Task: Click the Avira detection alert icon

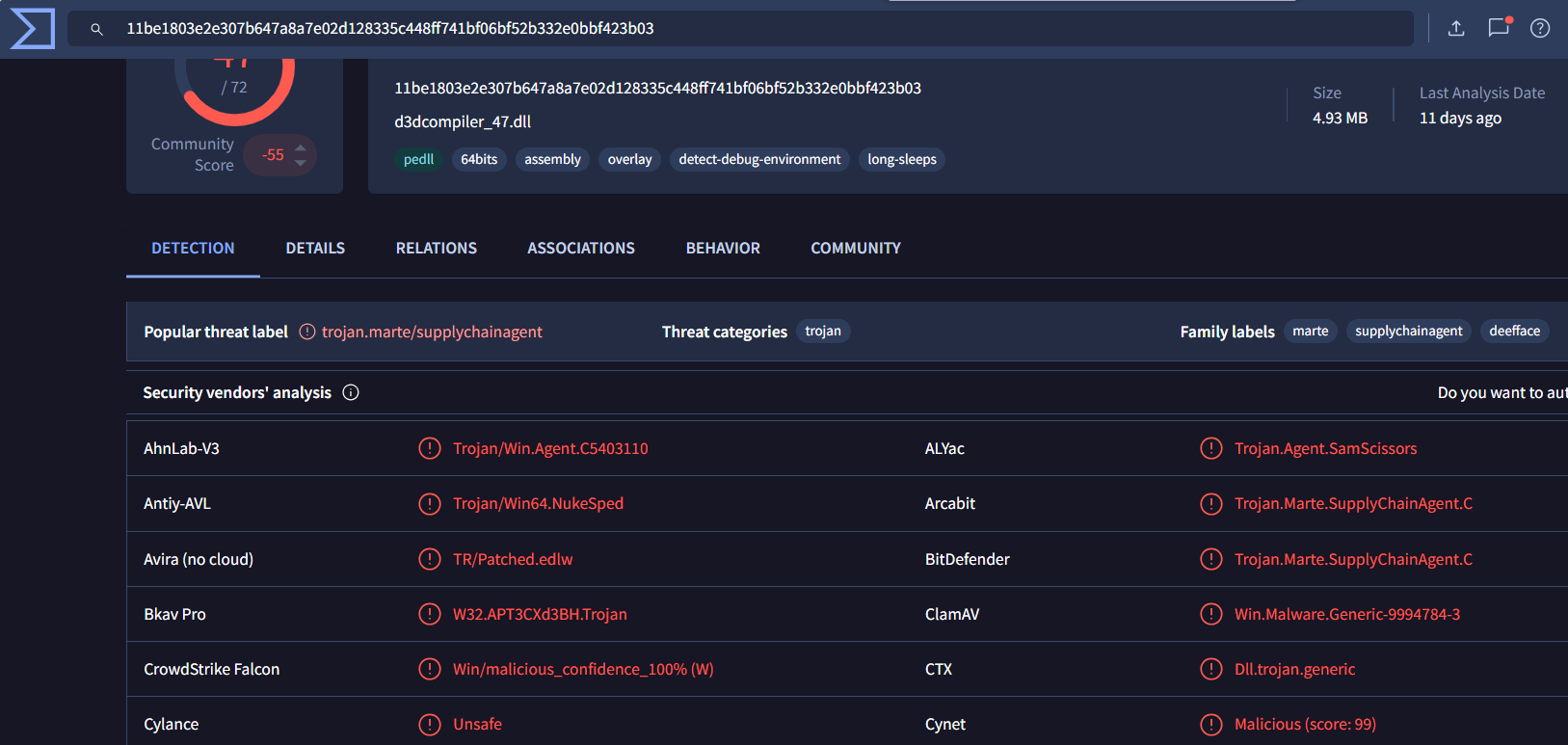Action: pyautogui.click(x=430, y=559)
